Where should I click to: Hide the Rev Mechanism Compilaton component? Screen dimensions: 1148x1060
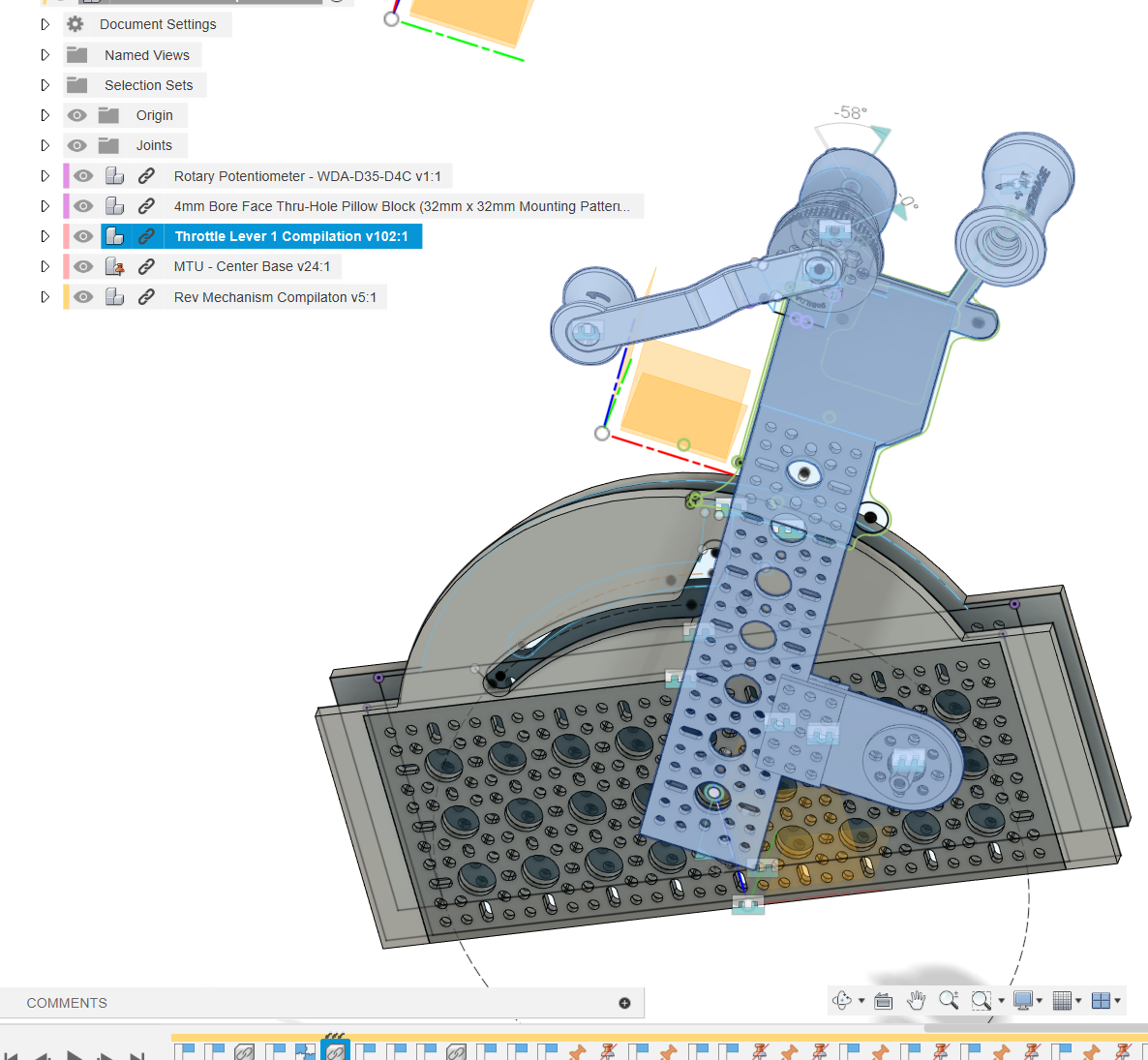[x=83, y=296]
